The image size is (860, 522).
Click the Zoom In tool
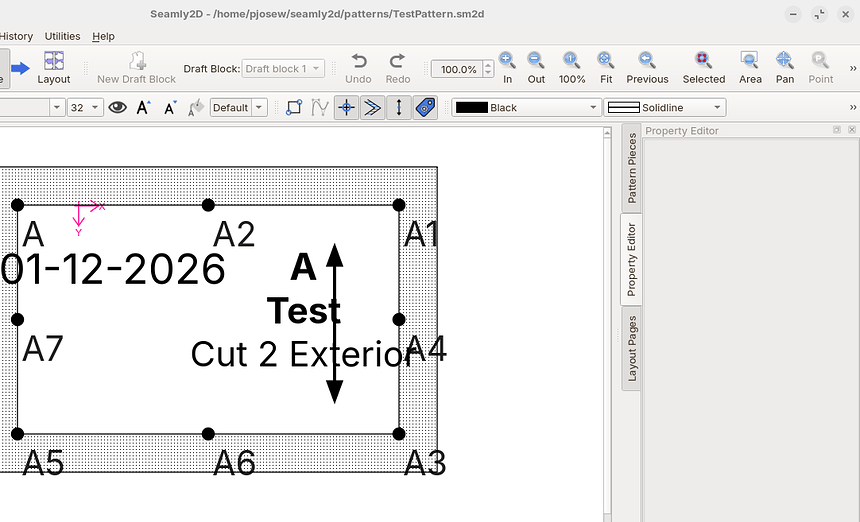pyautogui.click(x=507, y=67)
